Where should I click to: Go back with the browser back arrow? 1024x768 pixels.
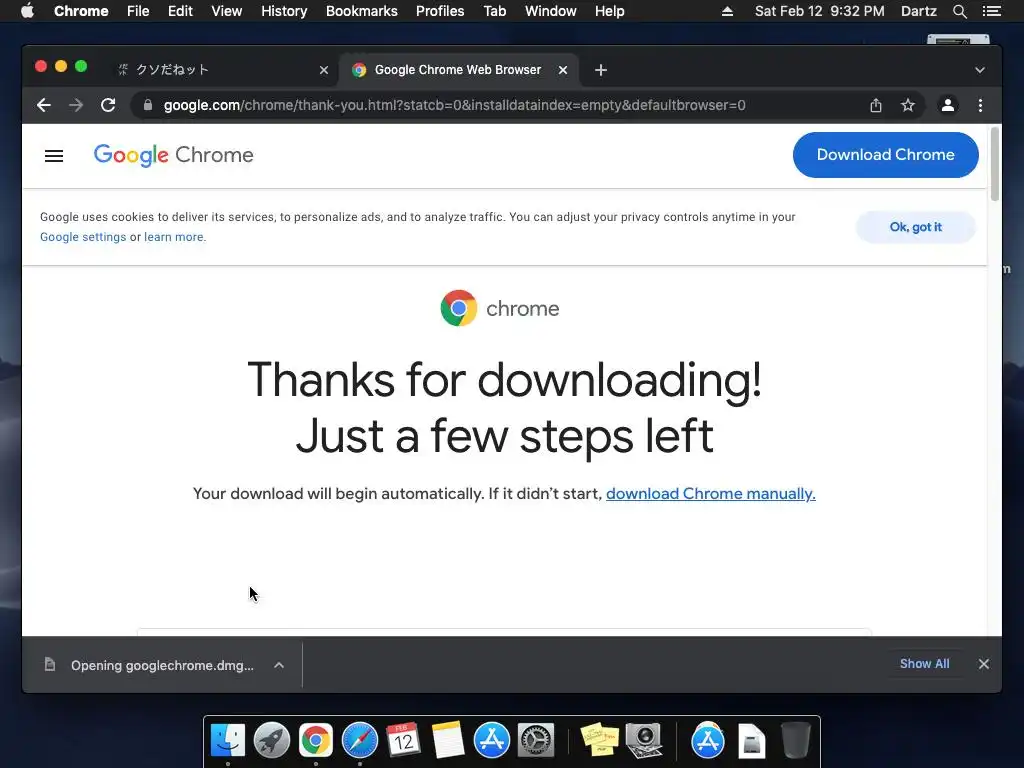coord(44,105)
